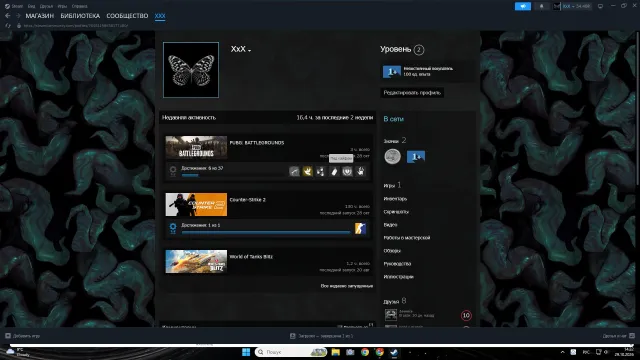Screen dimensions: 640x360
Task: Click the Windows taskbar search field
Action: tap(291, 352)
